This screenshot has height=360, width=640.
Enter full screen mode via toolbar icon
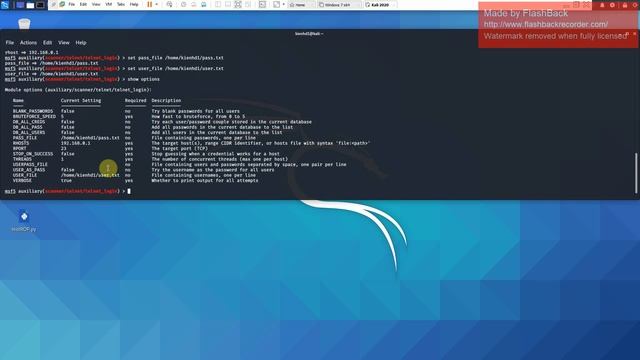tap(238, 4)
